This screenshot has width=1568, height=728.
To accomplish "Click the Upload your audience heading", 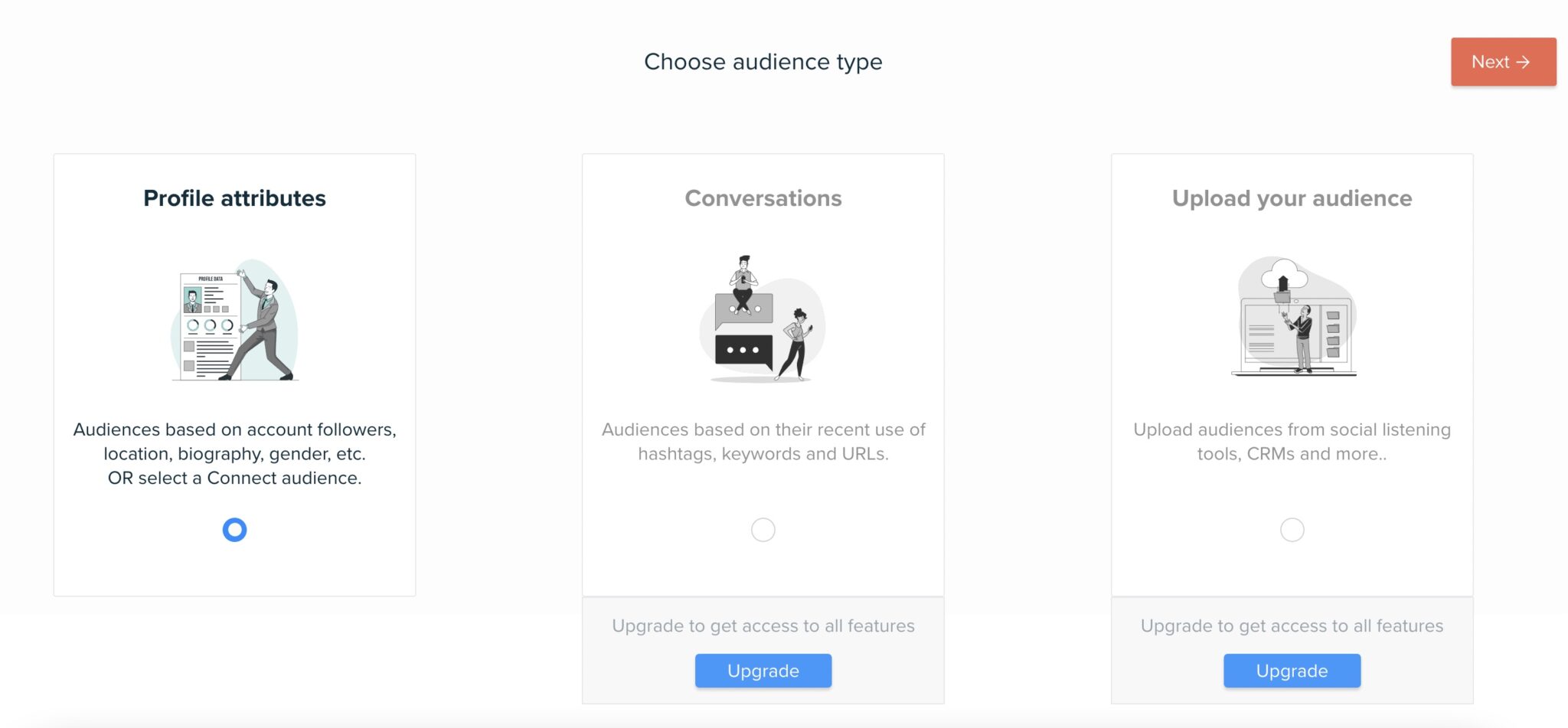I will click(1292, 198).
